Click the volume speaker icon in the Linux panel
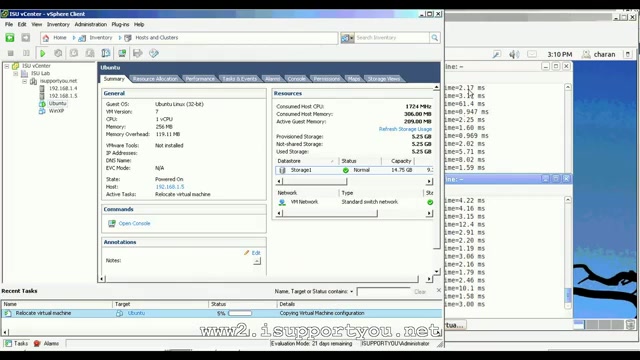 point(514,54)
